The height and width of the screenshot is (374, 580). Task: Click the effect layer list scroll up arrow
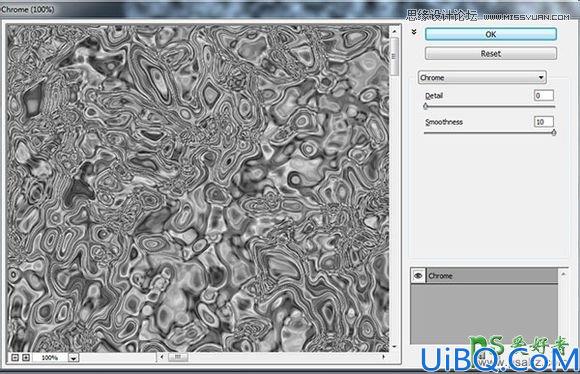563,274
